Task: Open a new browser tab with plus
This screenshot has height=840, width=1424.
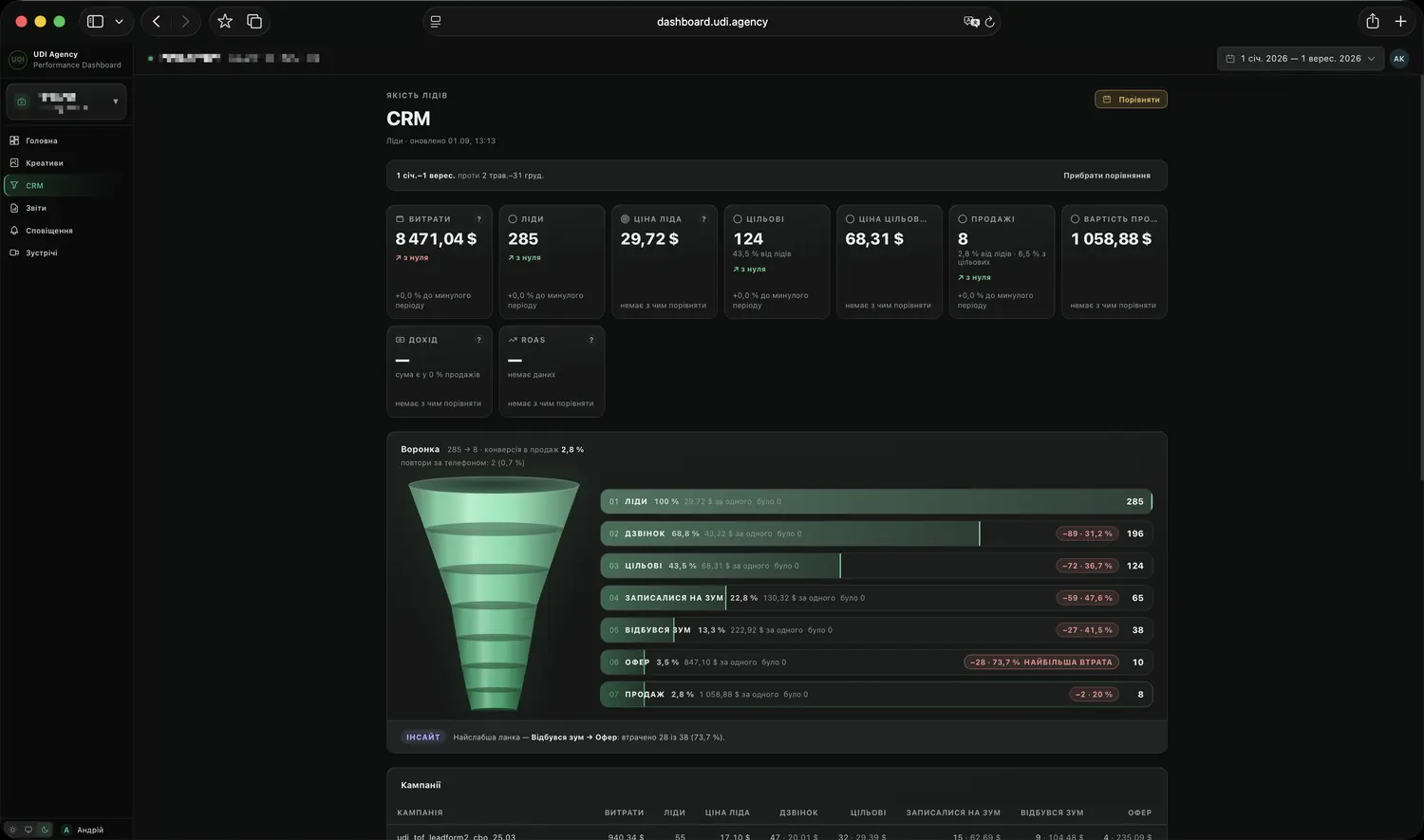Action: coord(1400,21)
